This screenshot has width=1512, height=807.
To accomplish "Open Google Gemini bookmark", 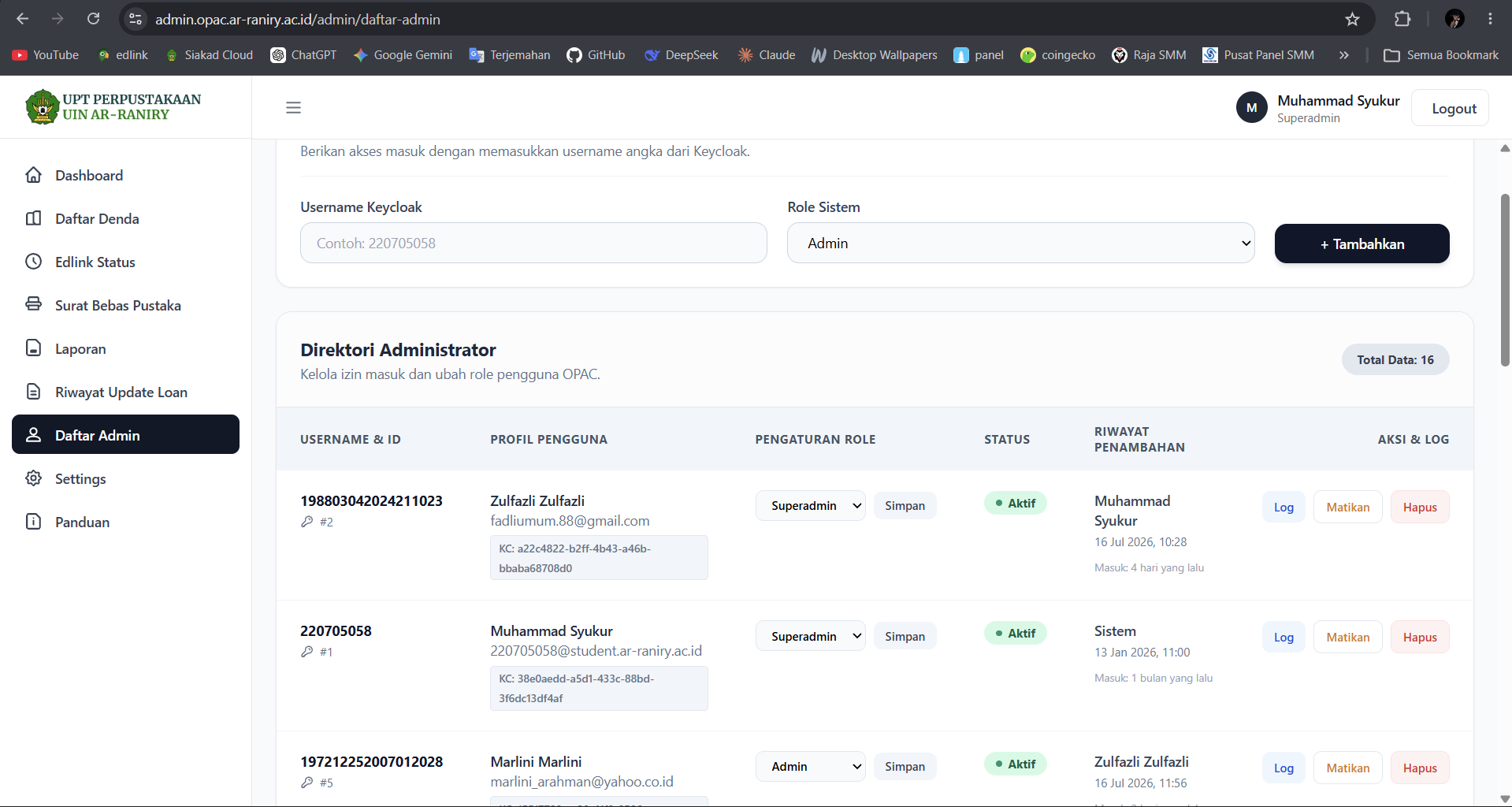I will click(x=403, y=55).
